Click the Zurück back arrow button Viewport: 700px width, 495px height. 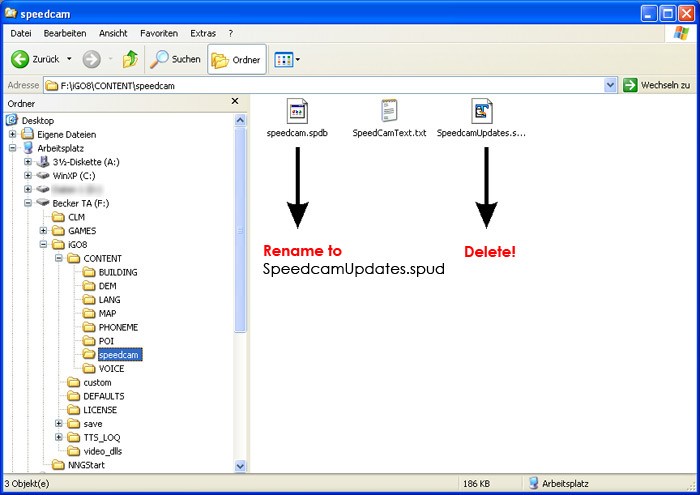coord(36,59)
